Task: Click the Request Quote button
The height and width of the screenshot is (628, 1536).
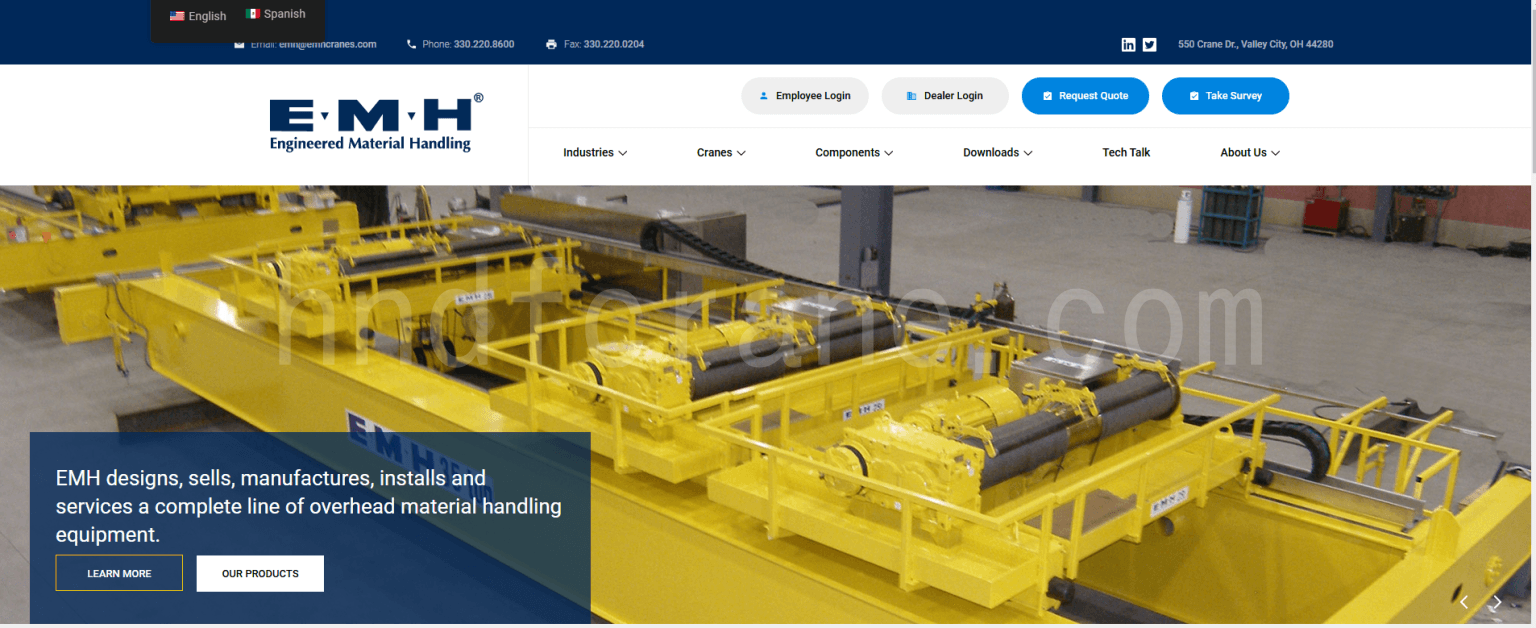Action: [x=1085, y=95]
